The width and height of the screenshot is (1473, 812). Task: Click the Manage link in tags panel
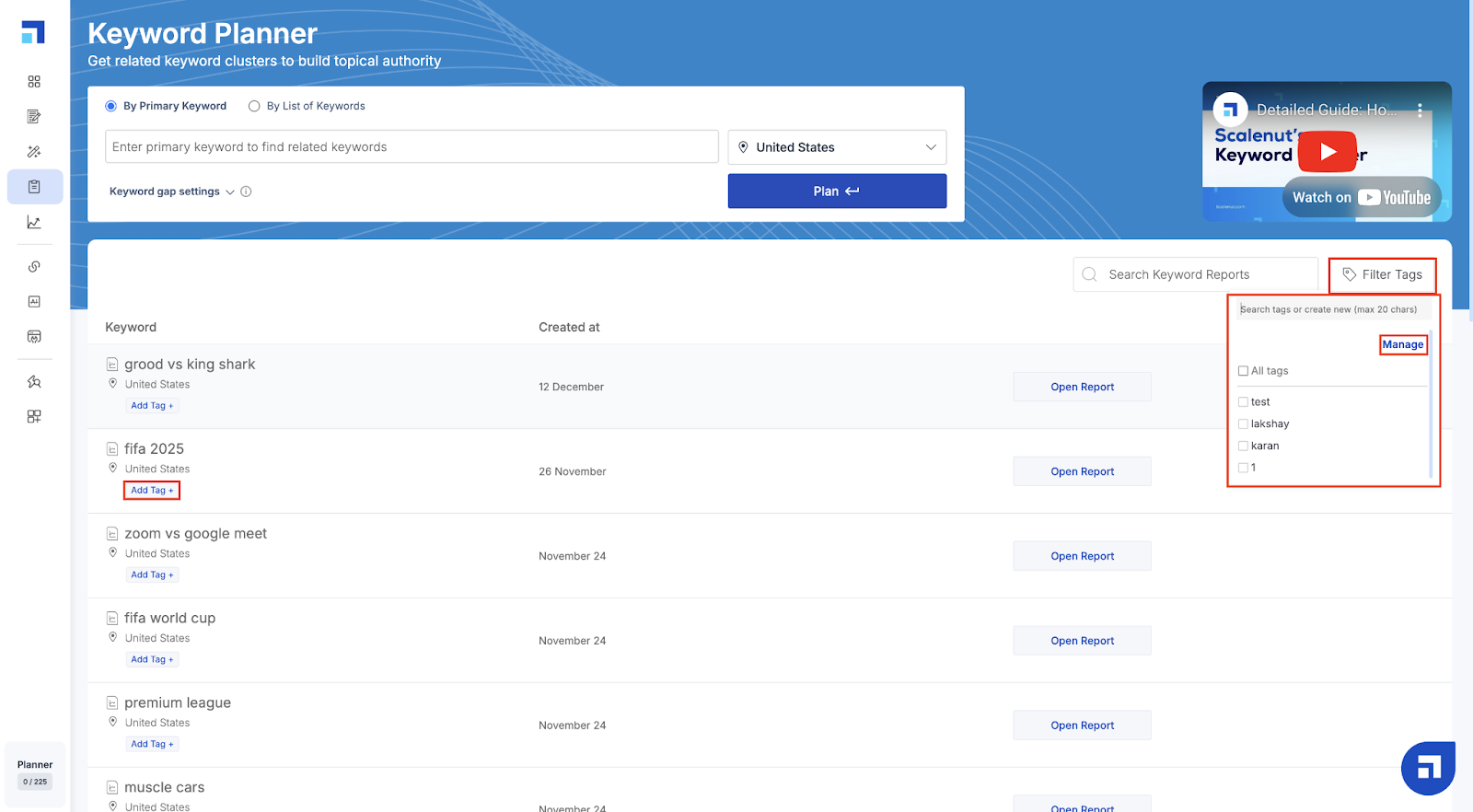coord(1403,344)
